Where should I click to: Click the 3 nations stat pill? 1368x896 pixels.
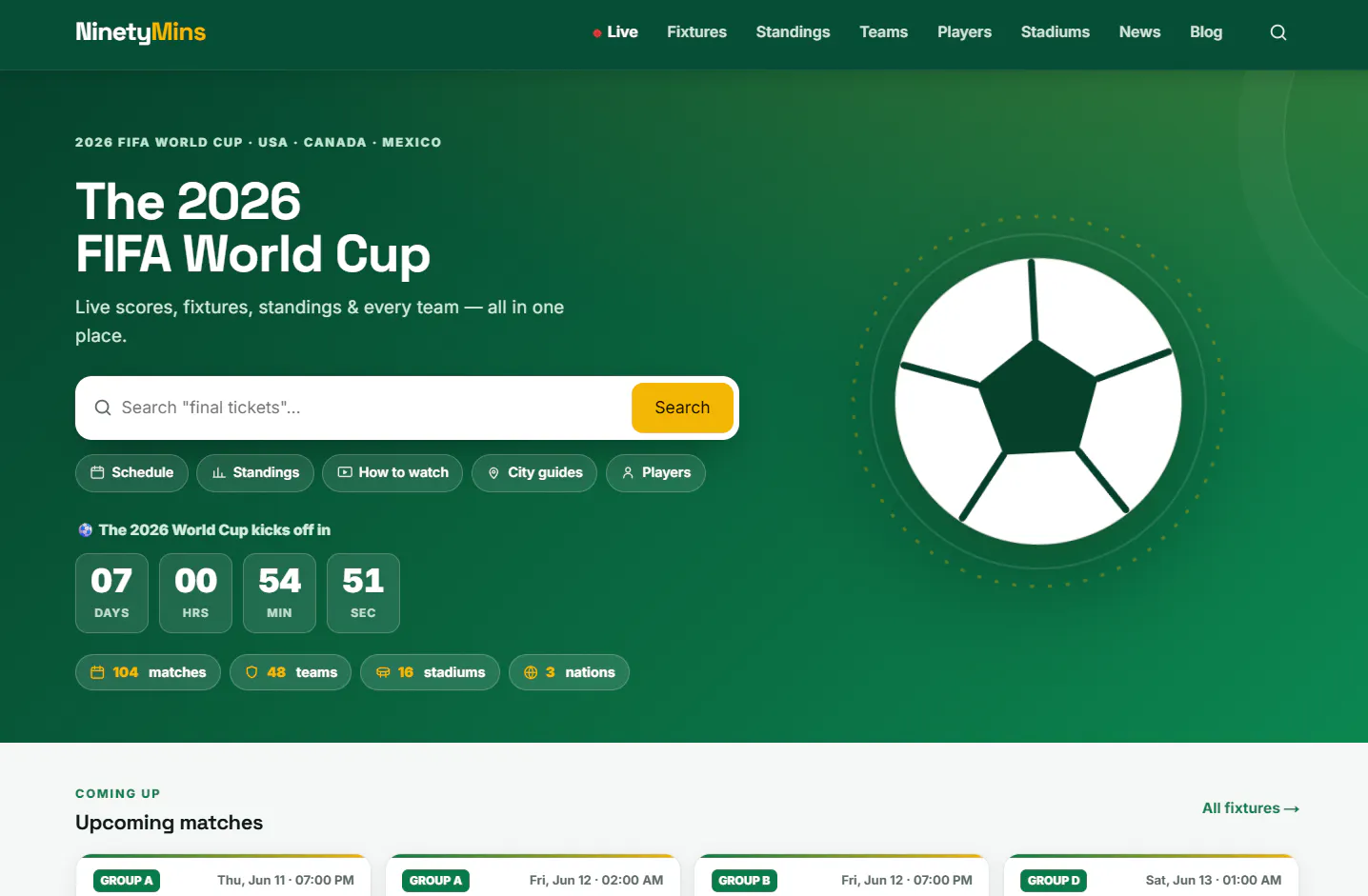[569, 672]
